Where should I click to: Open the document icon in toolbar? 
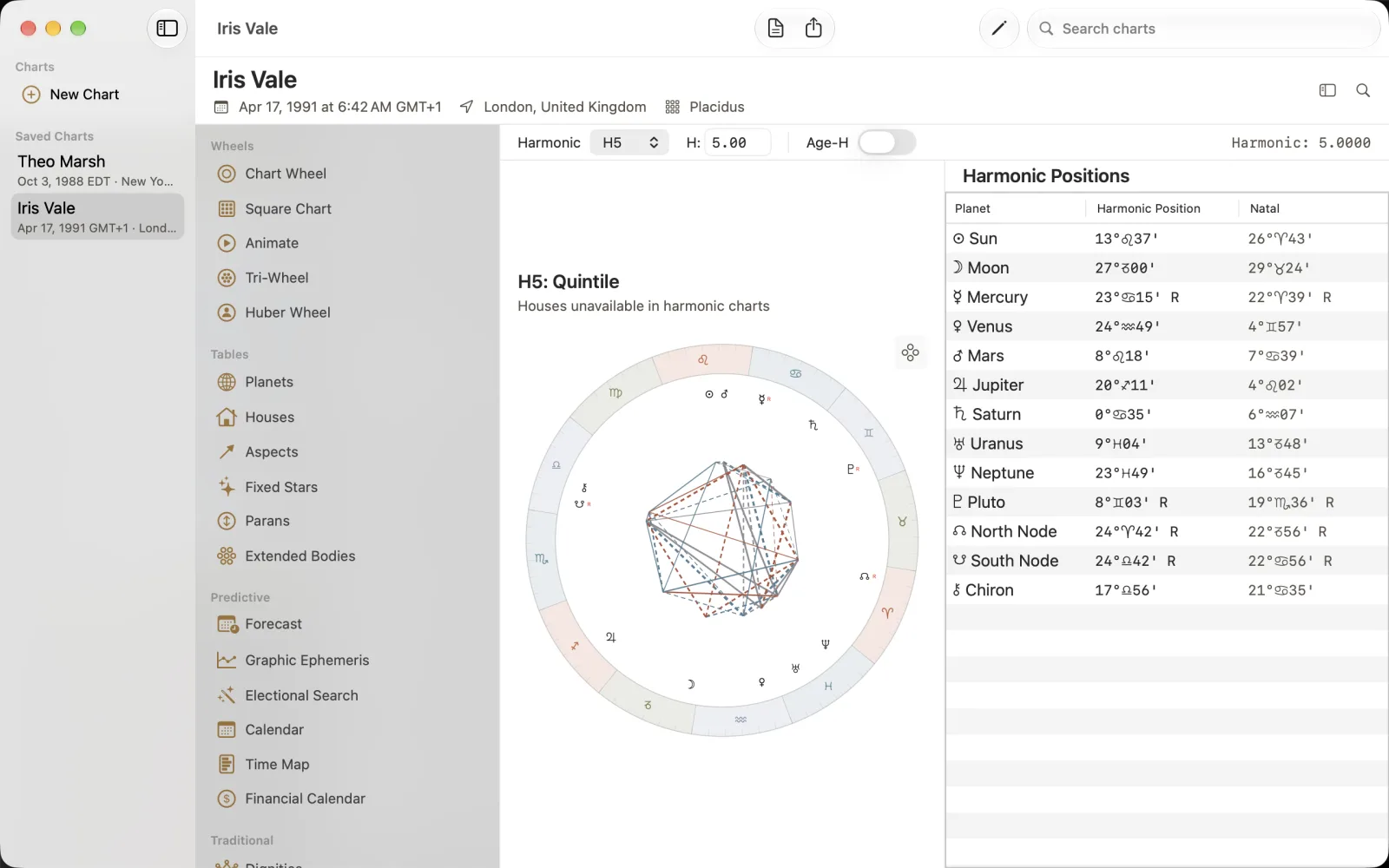(x=776, y=29)
